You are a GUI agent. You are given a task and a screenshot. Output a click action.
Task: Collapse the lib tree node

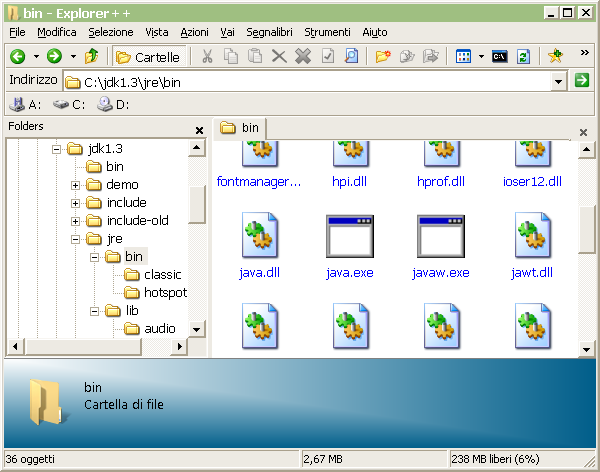coord(95,311)
